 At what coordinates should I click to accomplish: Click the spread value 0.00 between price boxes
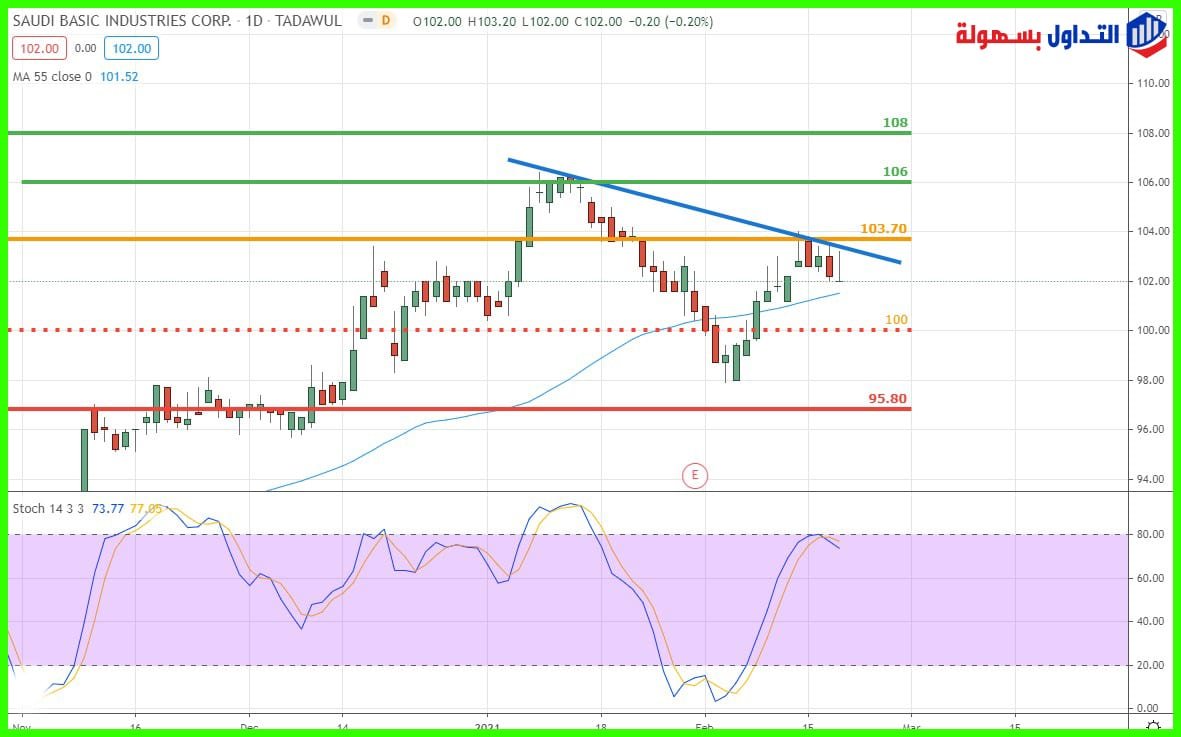pyautogui.click(x=86, y=49)
